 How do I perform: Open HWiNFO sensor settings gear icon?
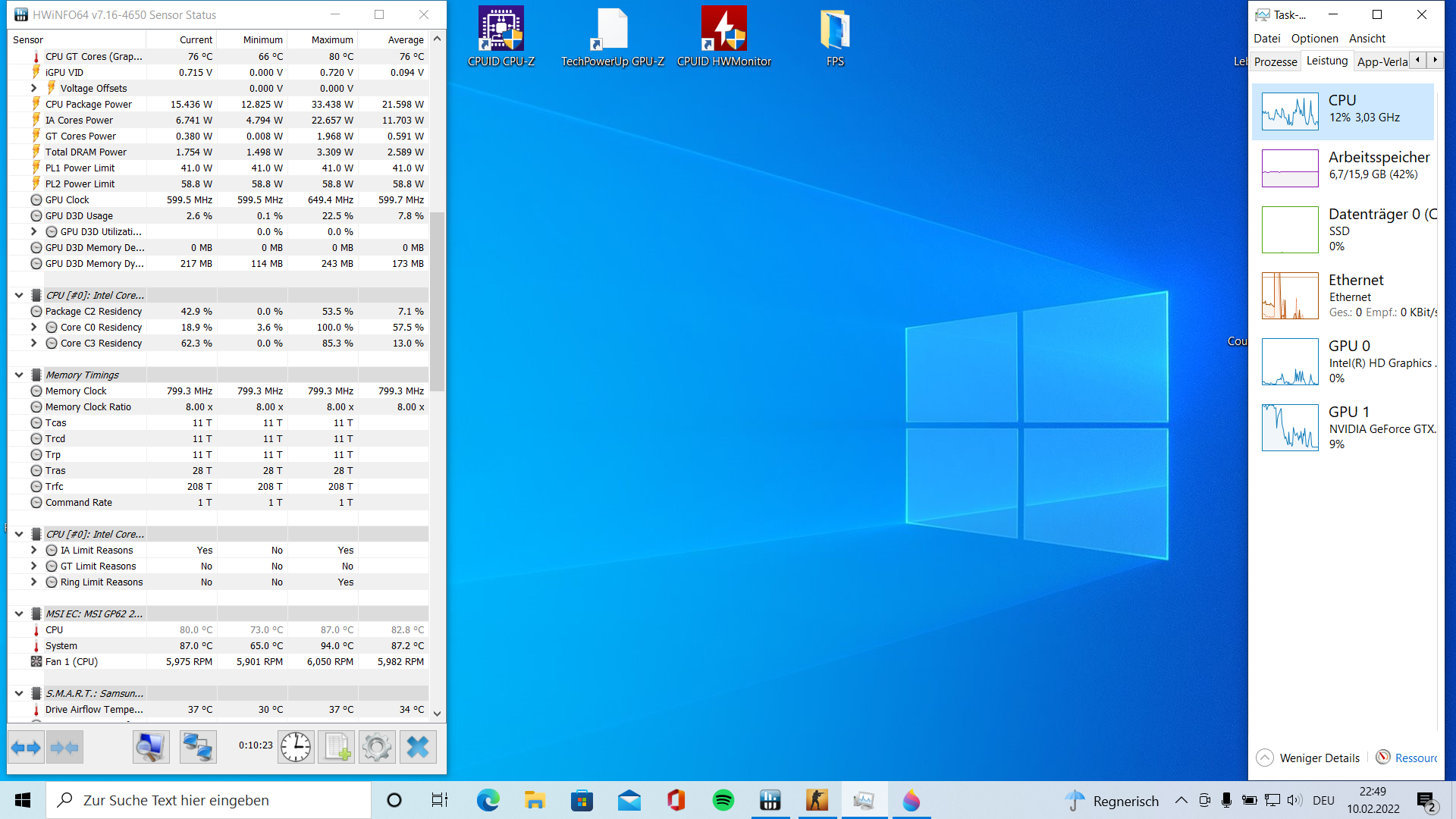click(377, 748)
